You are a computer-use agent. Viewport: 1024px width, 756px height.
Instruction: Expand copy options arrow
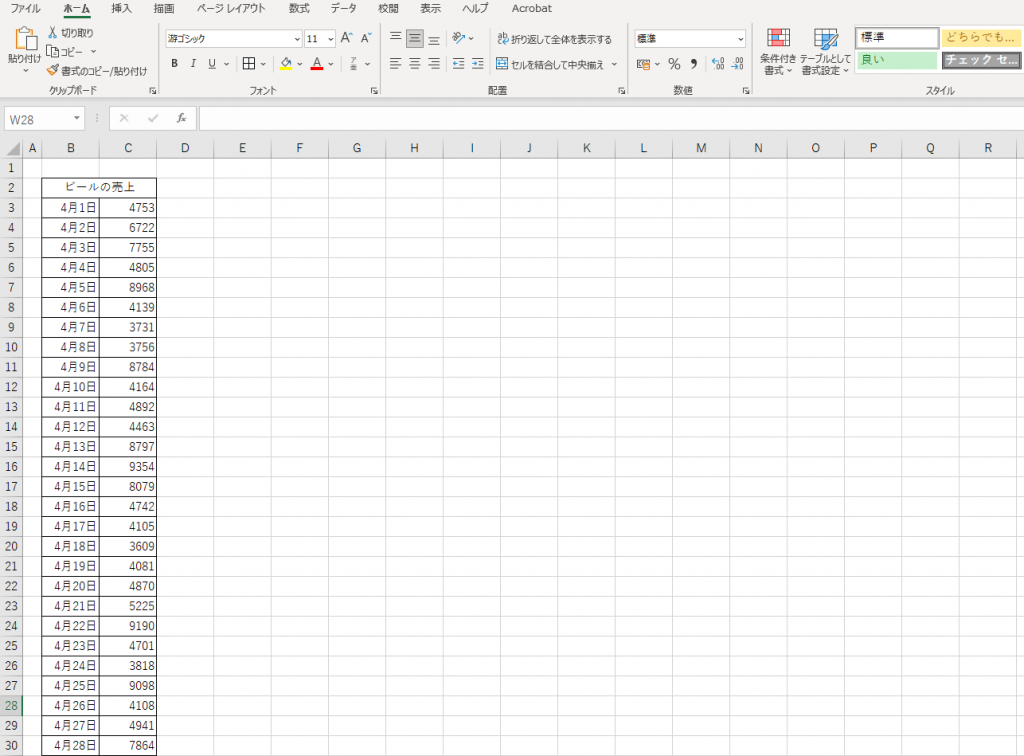93,51
